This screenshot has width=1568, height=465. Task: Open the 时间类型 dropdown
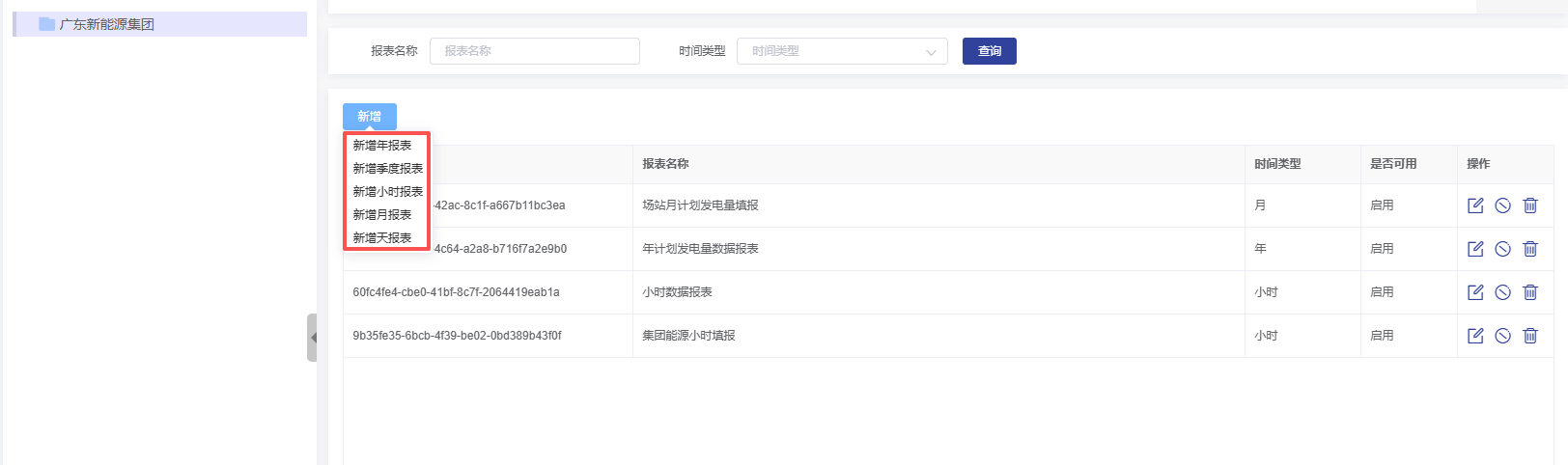pos(841,51)
